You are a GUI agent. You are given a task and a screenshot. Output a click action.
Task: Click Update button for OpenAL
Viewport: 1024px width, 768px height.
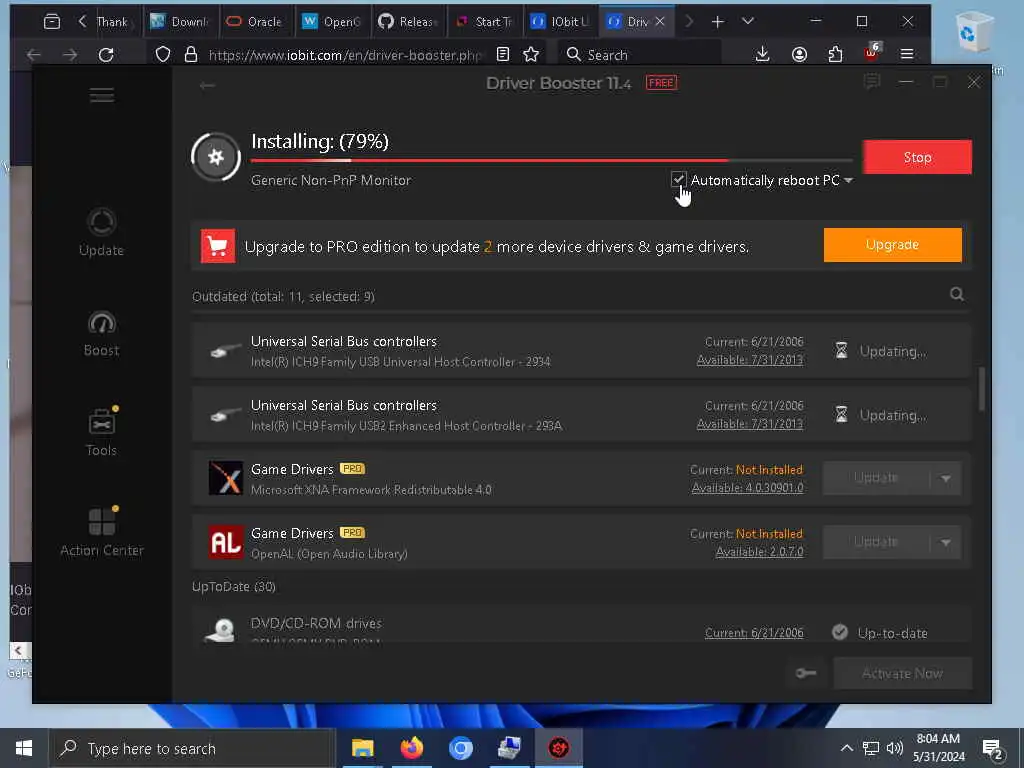pos(876,542)
